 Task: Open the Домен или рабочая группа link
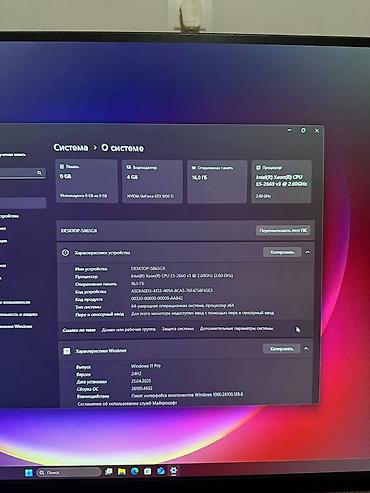[x=129, y=329]
